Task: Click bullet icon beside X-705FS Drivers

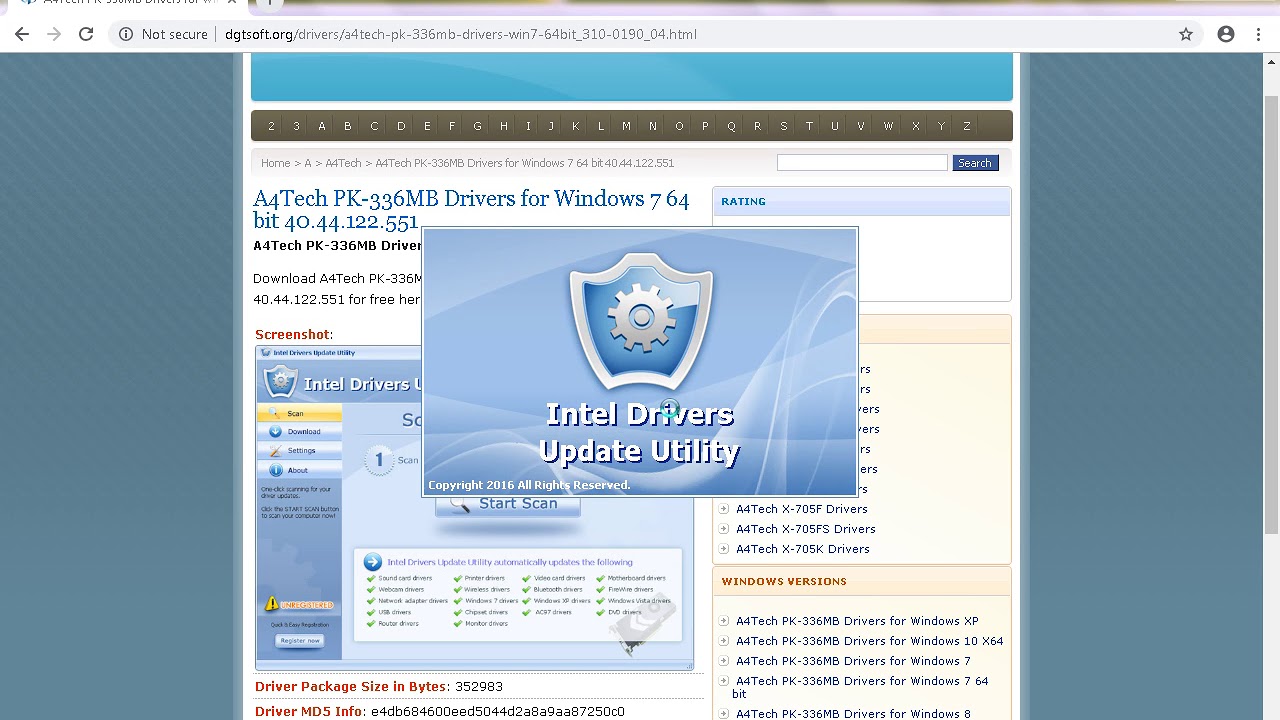Action: coord(724,529)
